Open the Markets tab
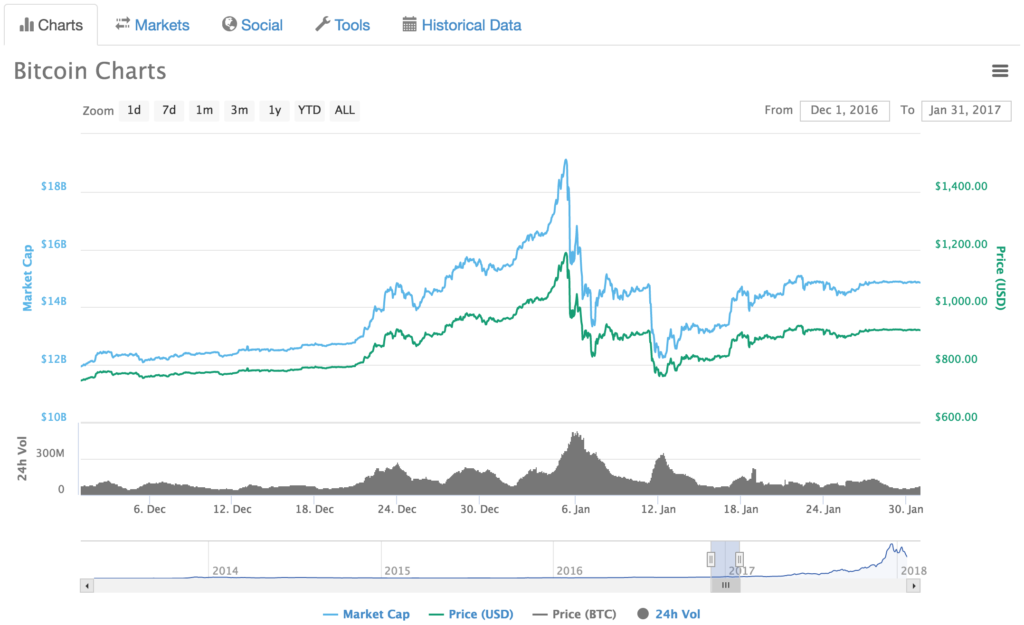Image resolution: width=1024 pixels, height=625 pixels. click(x=152, y=25)
